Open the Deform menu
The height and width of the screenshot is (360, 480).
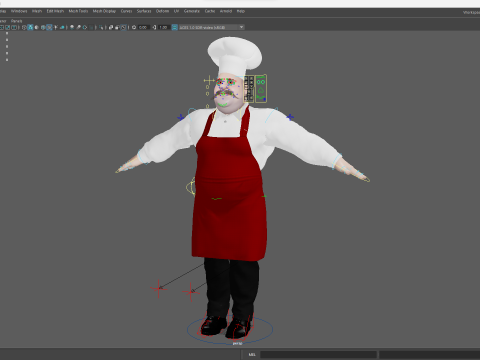tap(162, 11)
